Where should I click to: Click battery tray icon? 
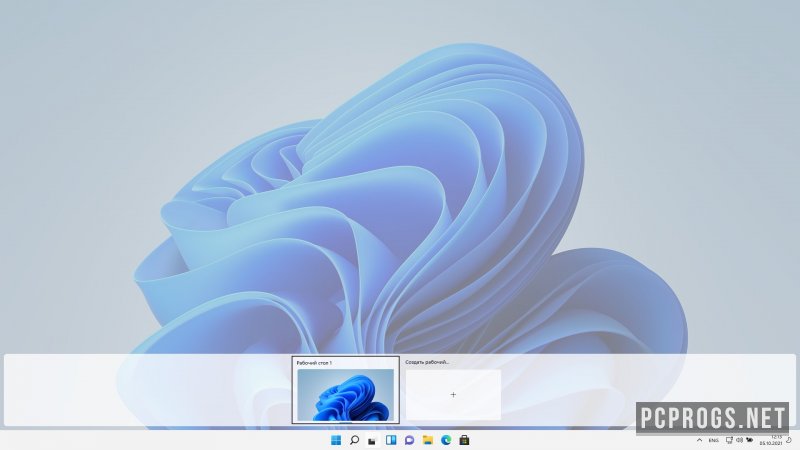point(749,440)
